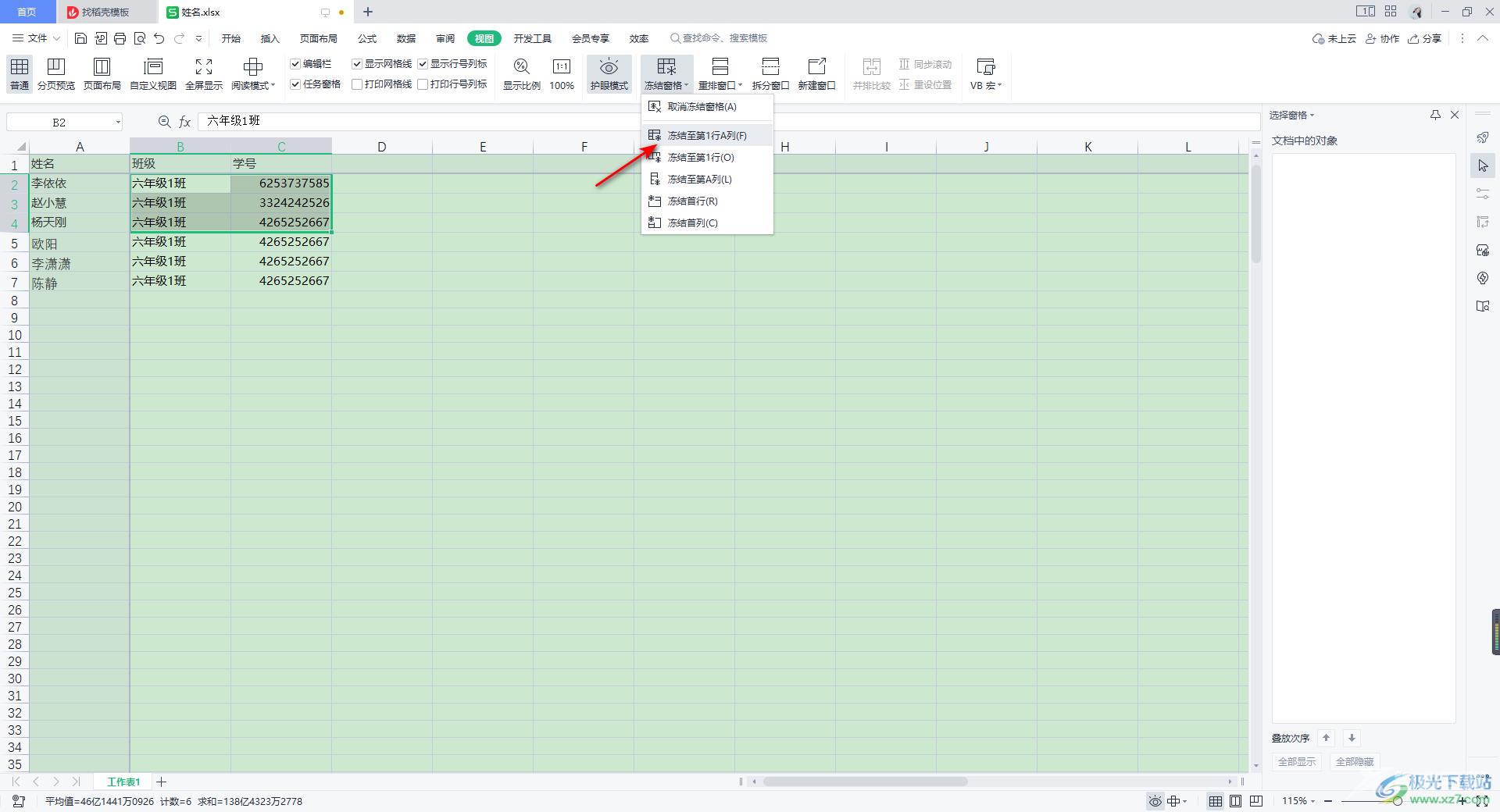Move object down in stacking order
This screenshot has height=812, width=1500.
click(x=1352, y=738)
